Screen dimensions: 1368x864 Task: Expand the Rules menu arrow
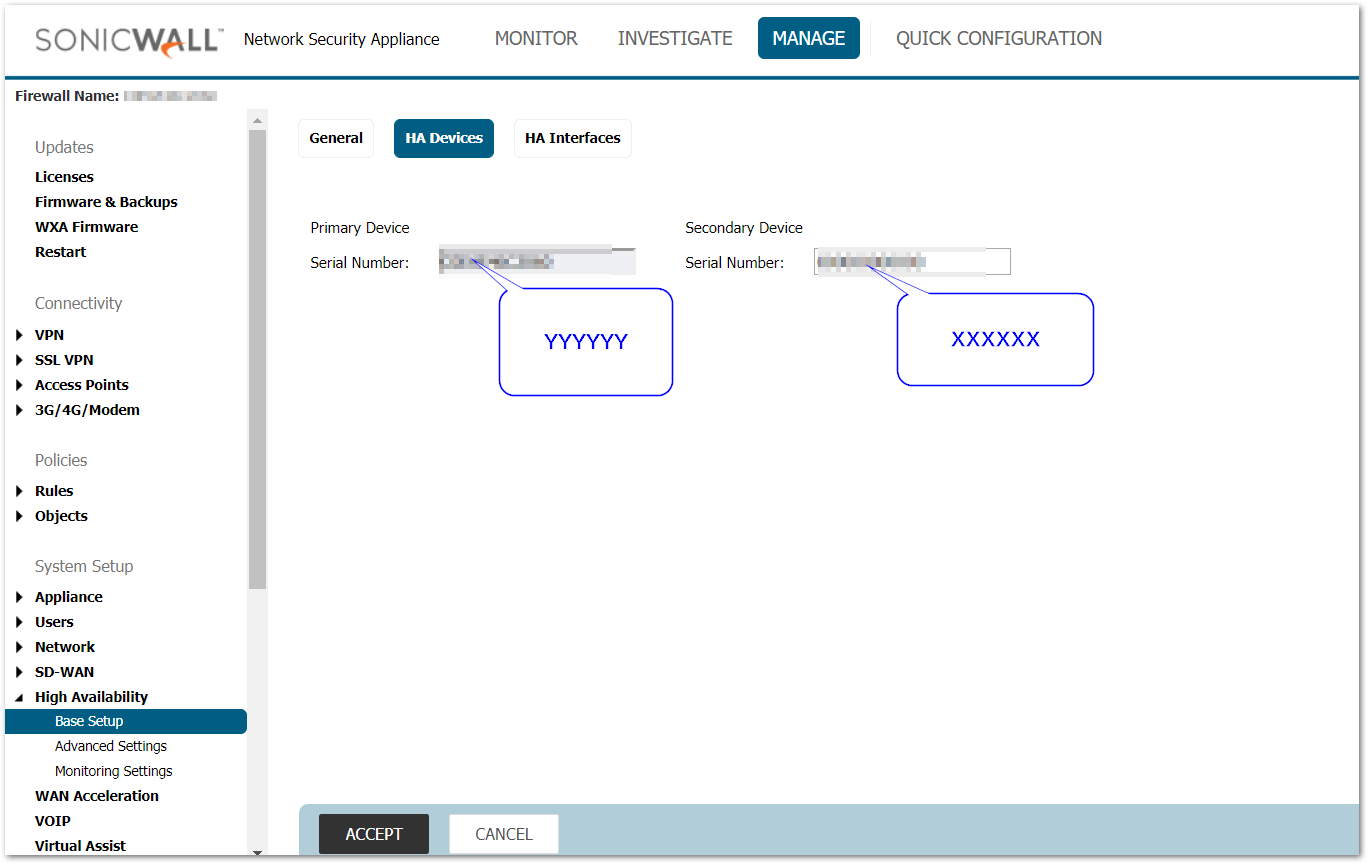point(19,491)
